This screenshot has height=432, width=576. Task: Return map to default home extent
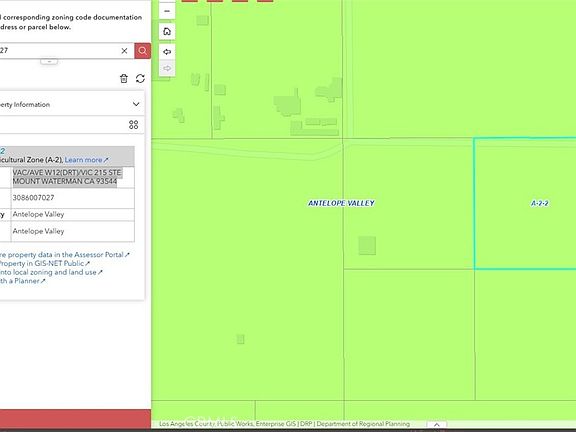click(x=167, y=32)
